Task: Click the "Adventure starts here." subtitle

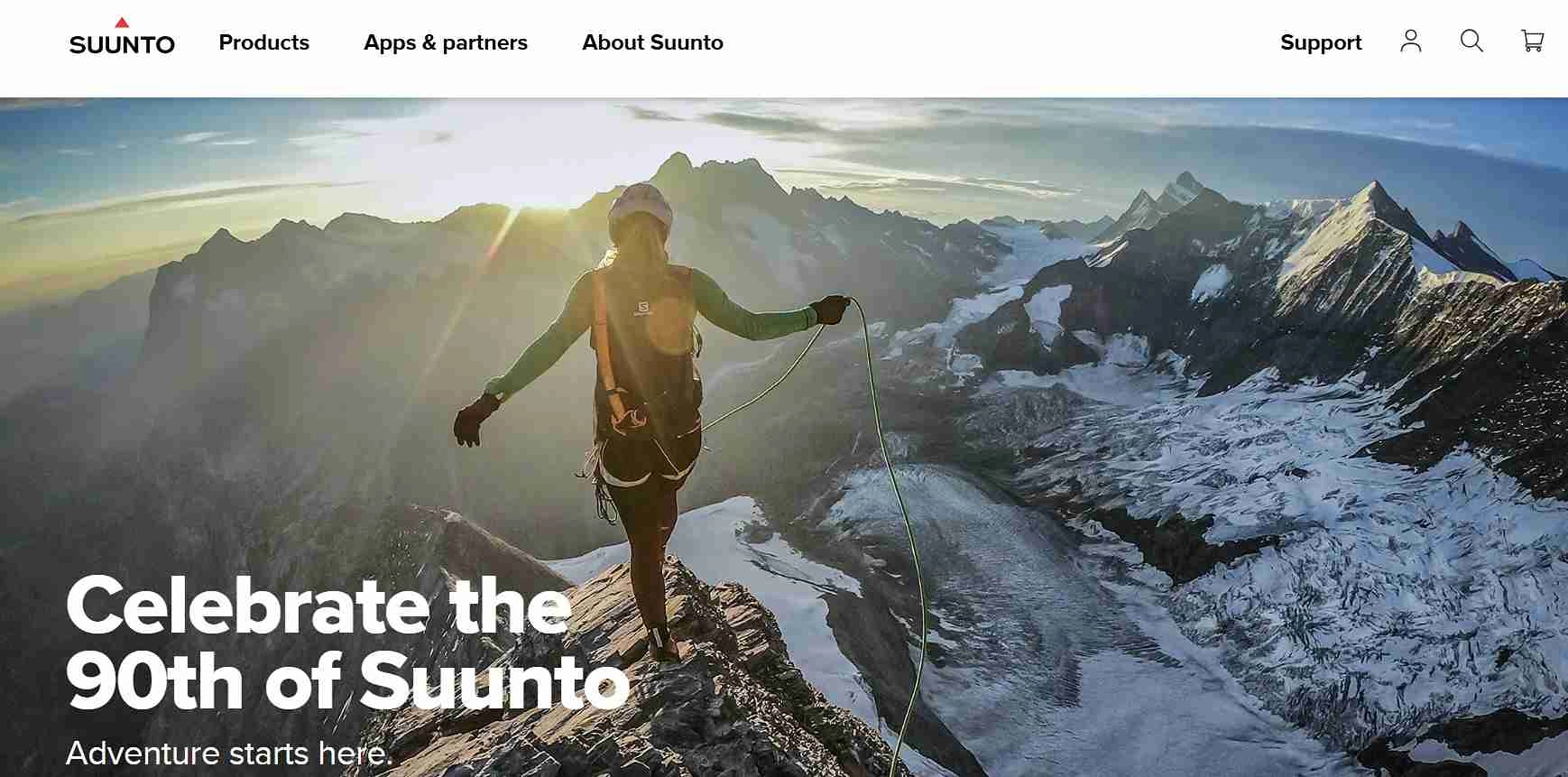Action: [229, 753]
